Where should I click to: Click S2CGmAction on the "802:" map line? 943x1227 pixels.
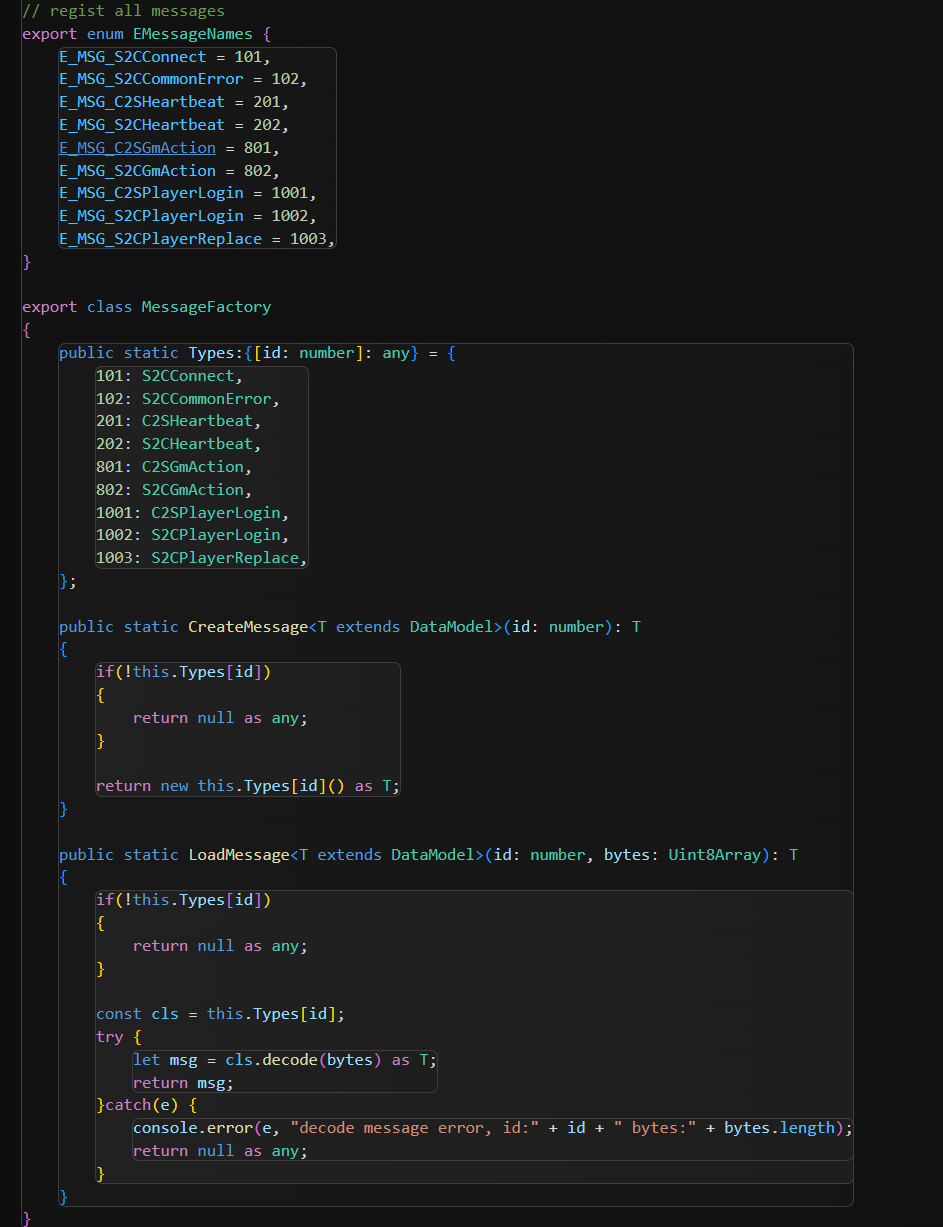click(x=192, y=490)
